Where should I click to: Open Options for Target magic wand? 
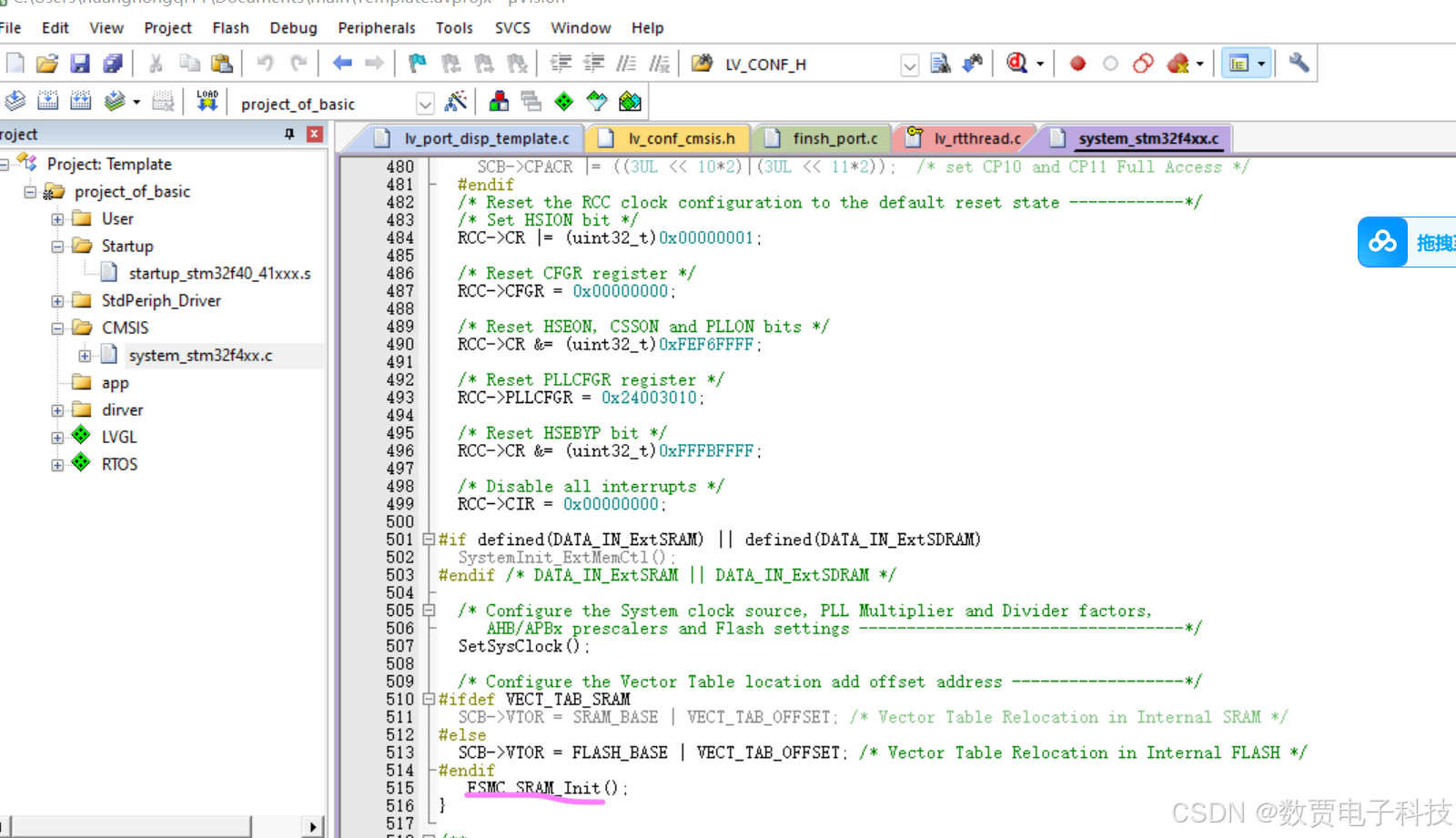tap(456, 101)
